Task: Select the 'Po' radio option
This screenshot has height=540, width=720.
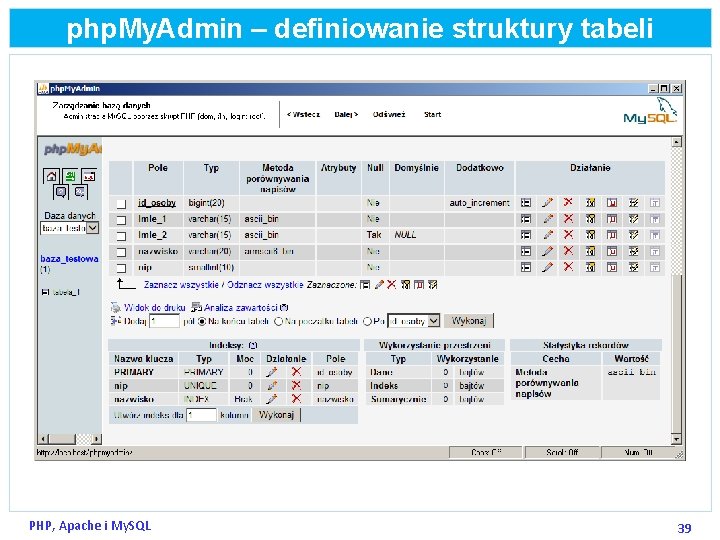Action: 367,321
